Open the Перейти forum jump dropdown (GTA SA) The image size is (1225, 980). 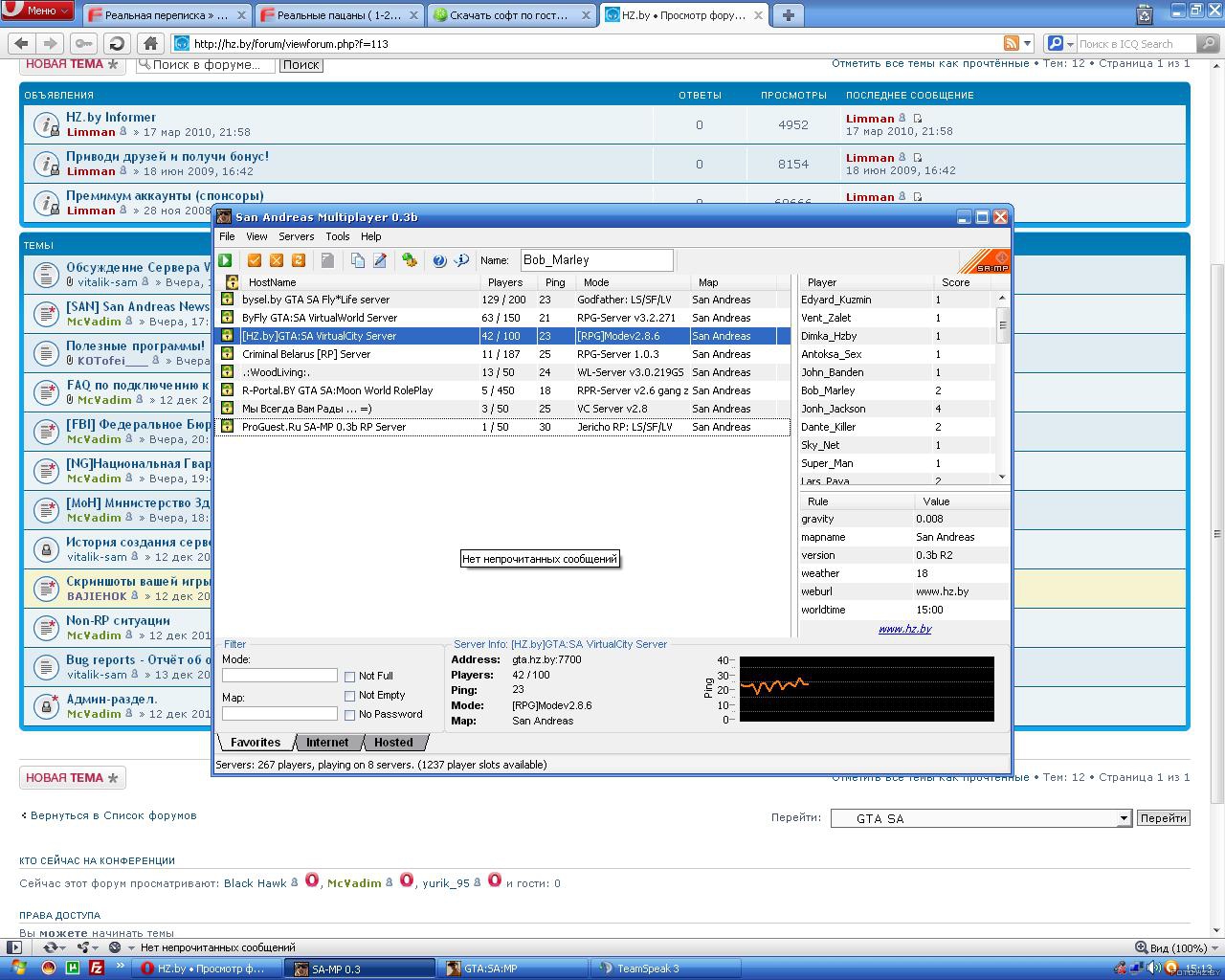pos(981,818)
